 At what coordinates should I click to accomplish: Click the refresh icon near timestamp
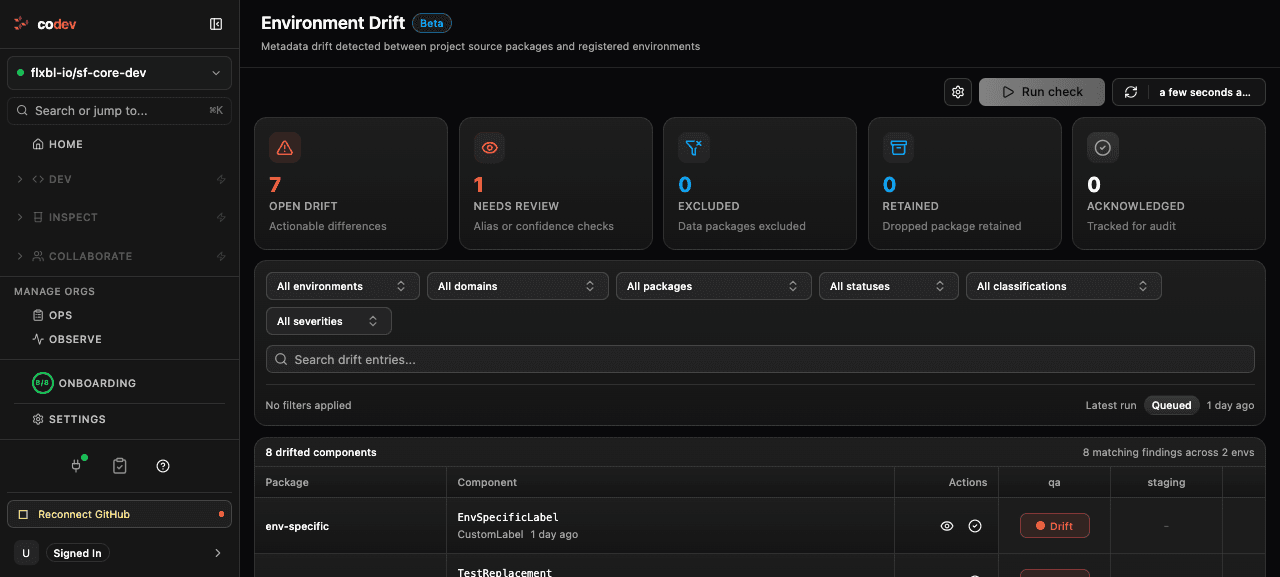[x=1131, y=92]
